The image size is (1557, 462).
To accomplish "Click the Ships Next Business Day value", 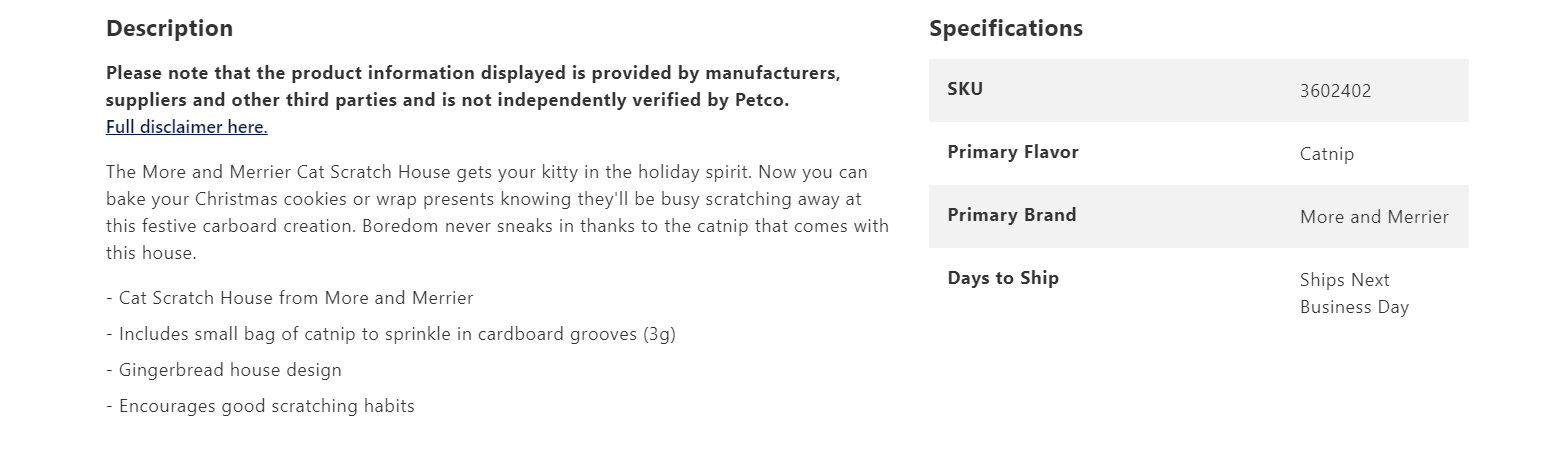I will 1353,293.
